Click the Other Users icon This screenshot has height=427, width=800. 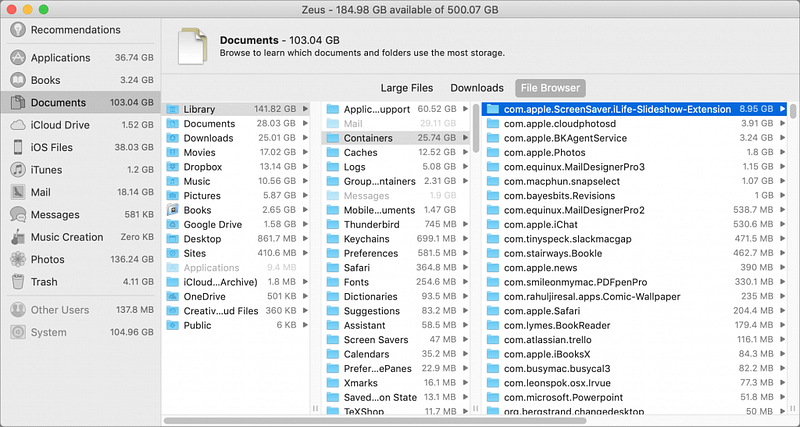point(18,310)
